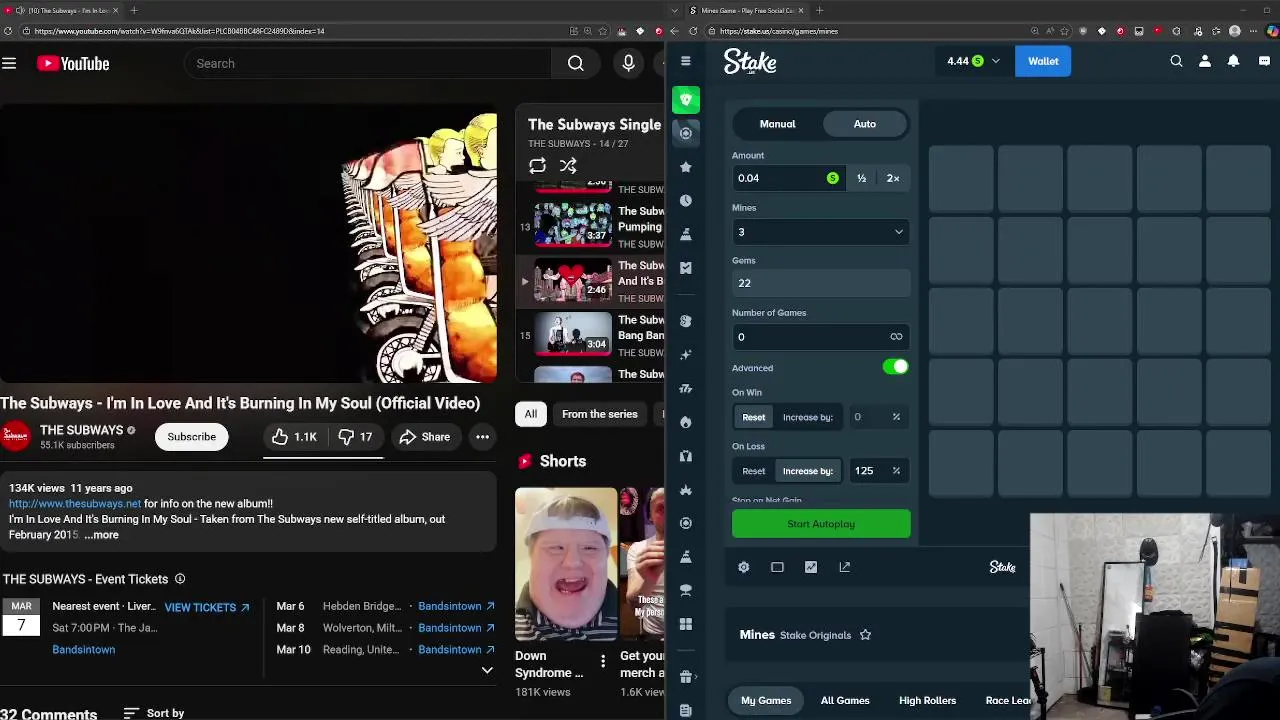The width and height of the screenshot is (1280, 720).
Task: Open Favourites star in Stake sidebar
Action: (686, 167)
